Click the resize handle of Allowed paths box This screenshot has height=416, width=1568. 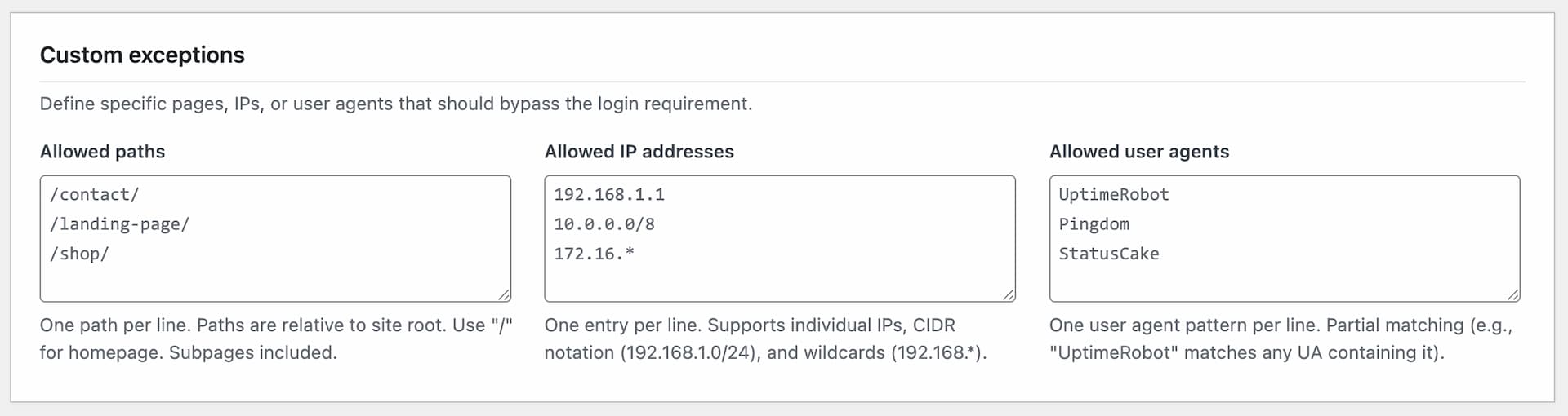tap(504, 294)
